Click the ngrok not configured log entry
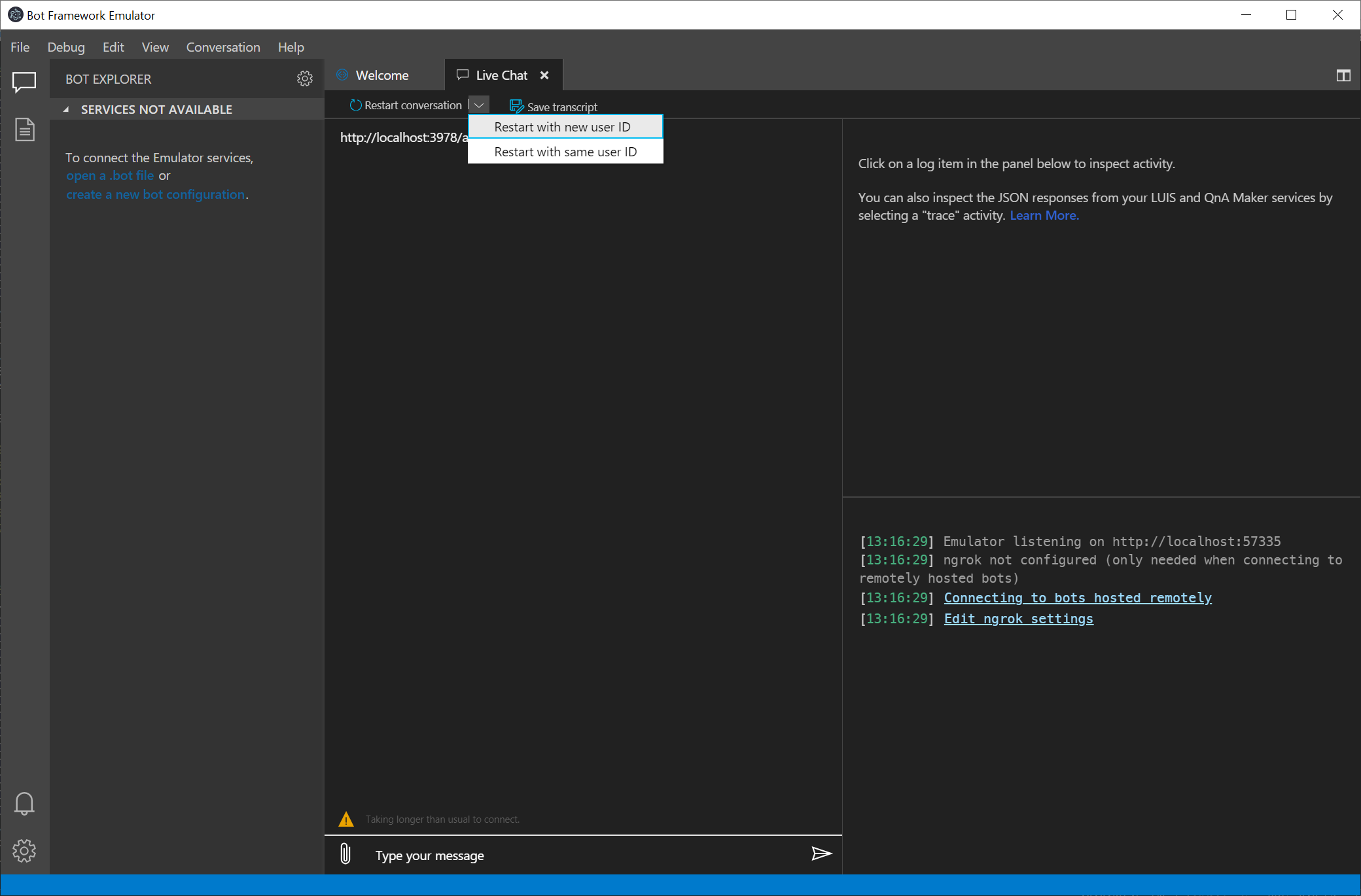Image resolution: width=1361 pixels, height=896 pixels. tap(1101, 569)
